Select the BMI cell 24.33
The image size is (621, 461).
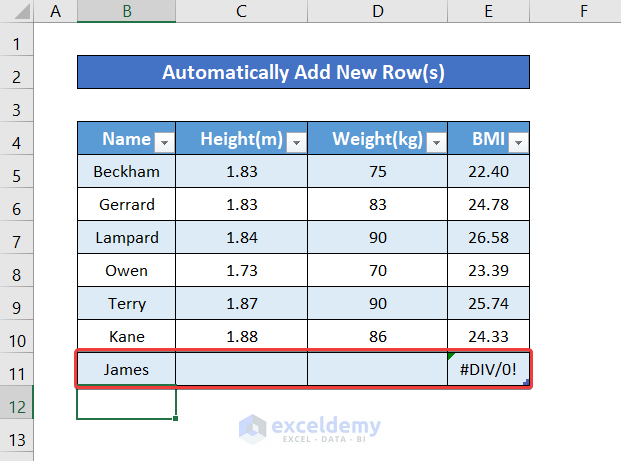click(489, 336)
